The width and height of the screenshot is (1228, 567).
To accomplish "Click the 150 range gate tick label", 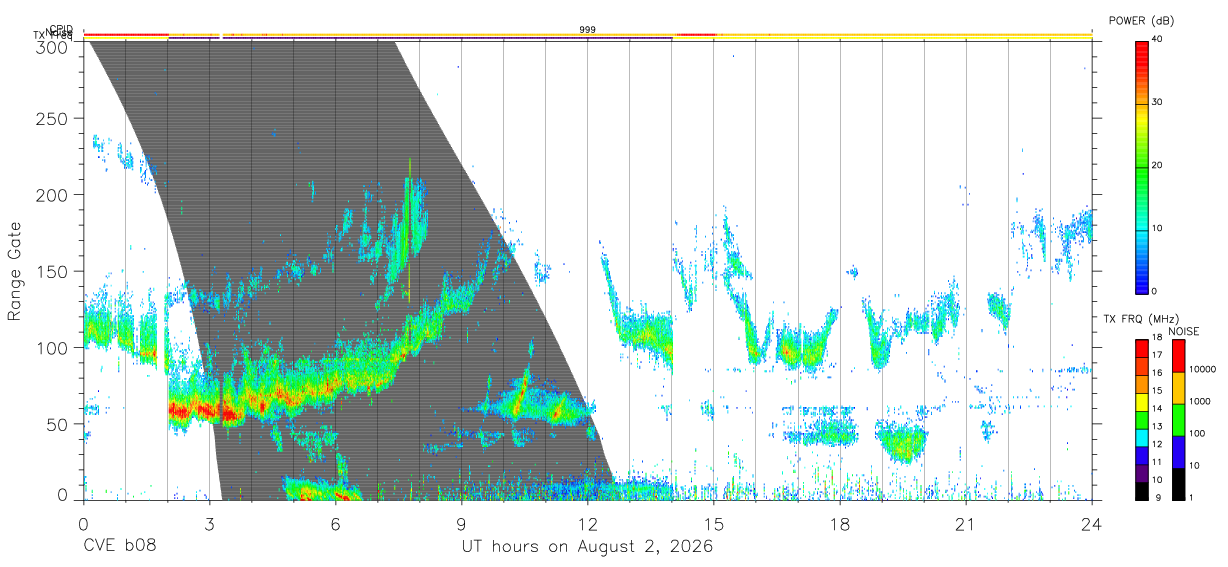I will point(53,271).
